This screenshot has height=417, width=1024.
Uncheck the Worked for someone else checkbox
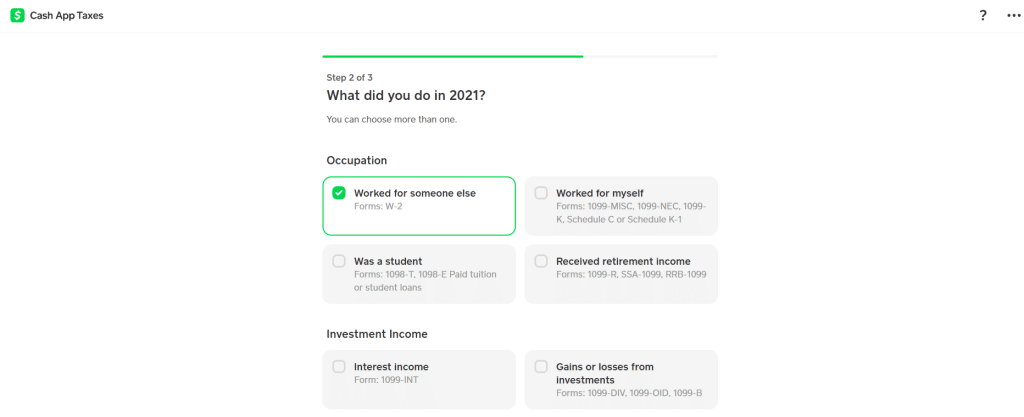[x=339, y=193]
